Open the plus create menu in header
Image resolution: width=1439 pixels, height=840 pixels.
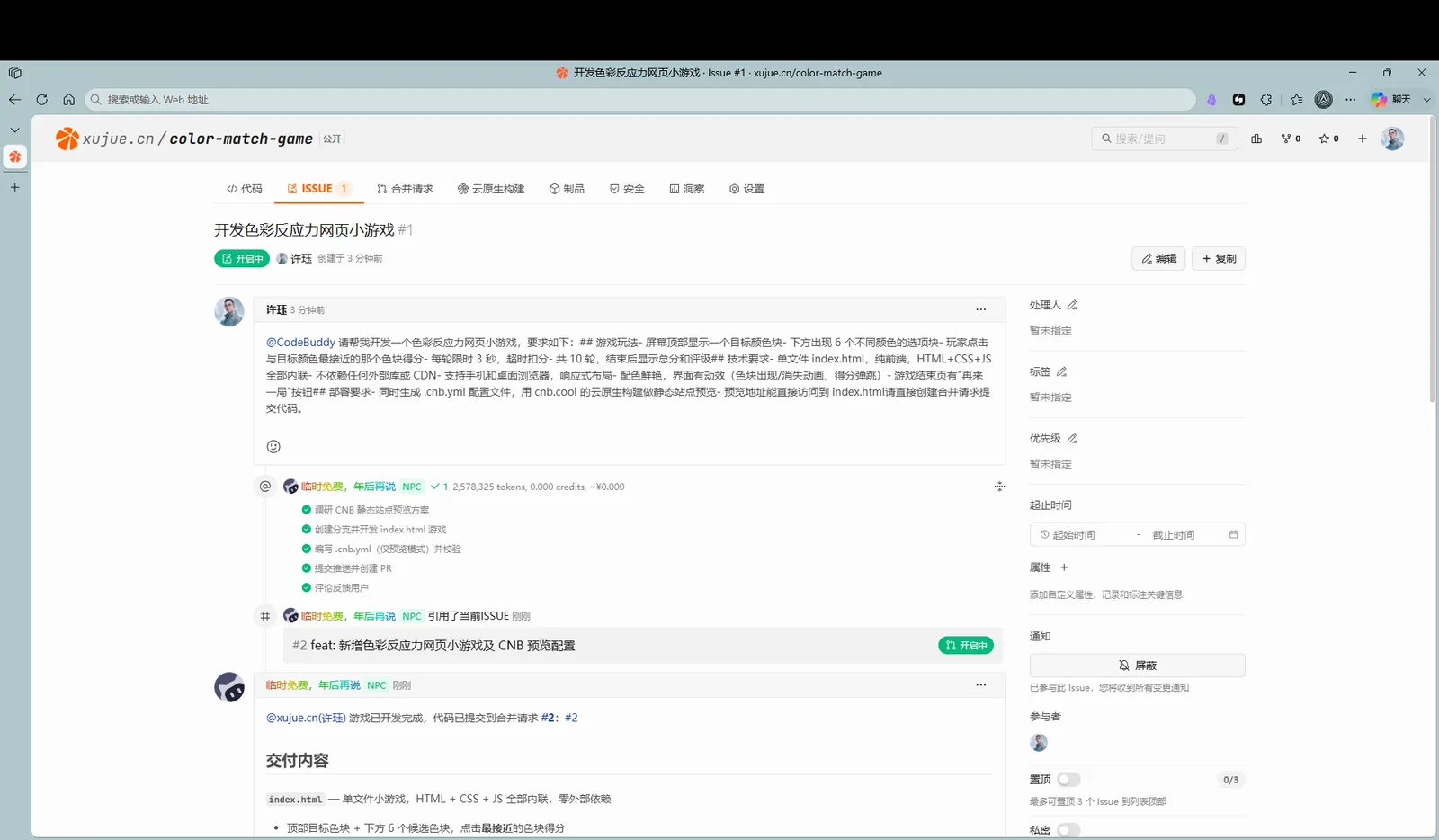coord(1363,139)
